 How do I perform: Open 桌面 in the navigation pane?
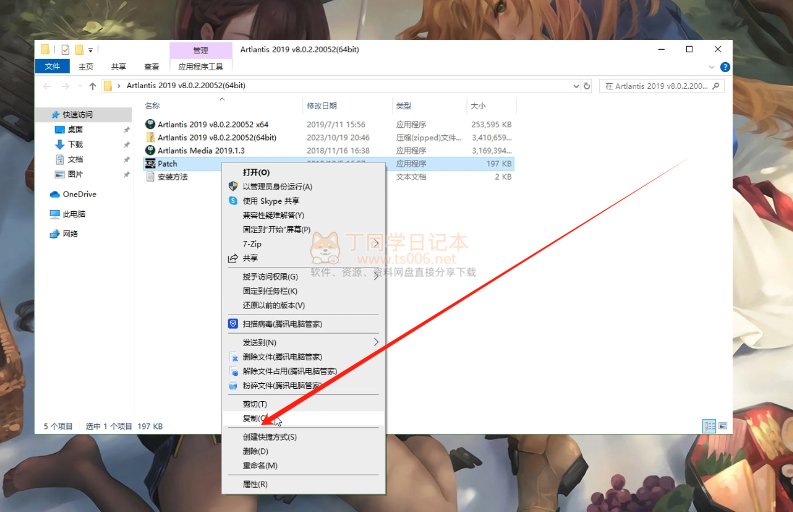tap(75, 130)
